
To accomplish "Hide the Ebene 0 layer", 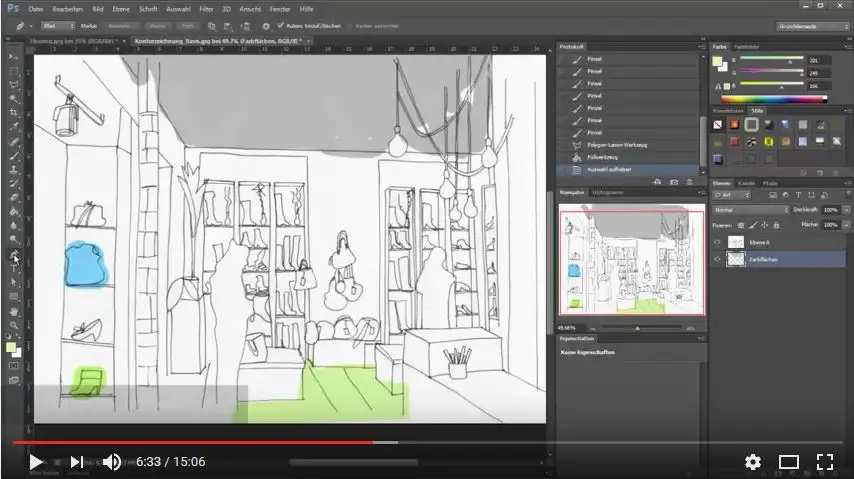I will point(717,242).
